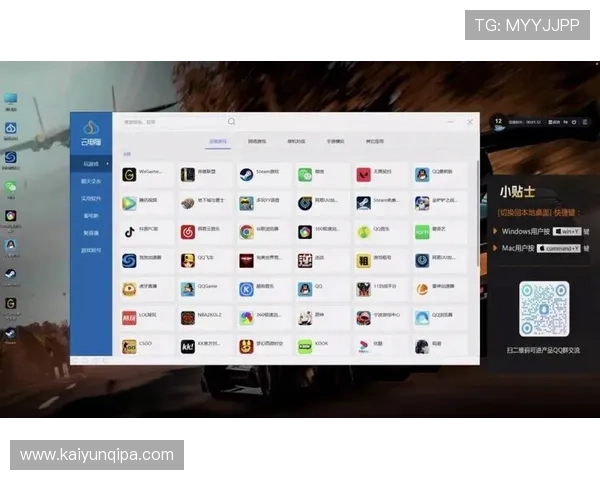Open the yellow 租 account rental tile

click(381, 261)
